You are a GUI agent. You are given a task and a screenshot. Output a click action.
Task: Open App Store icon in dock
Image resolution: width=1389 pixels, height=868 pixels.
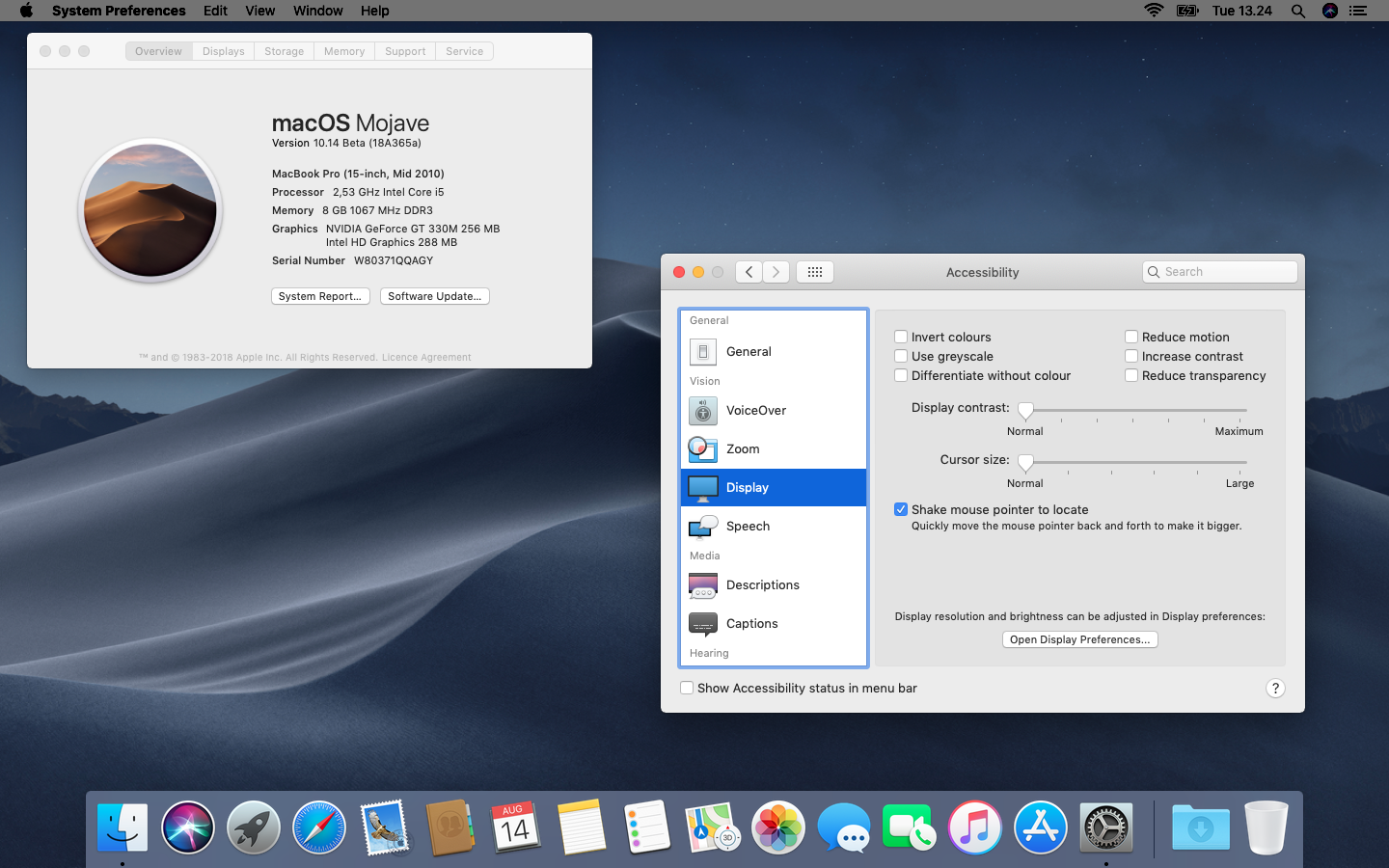[1041, 827]
